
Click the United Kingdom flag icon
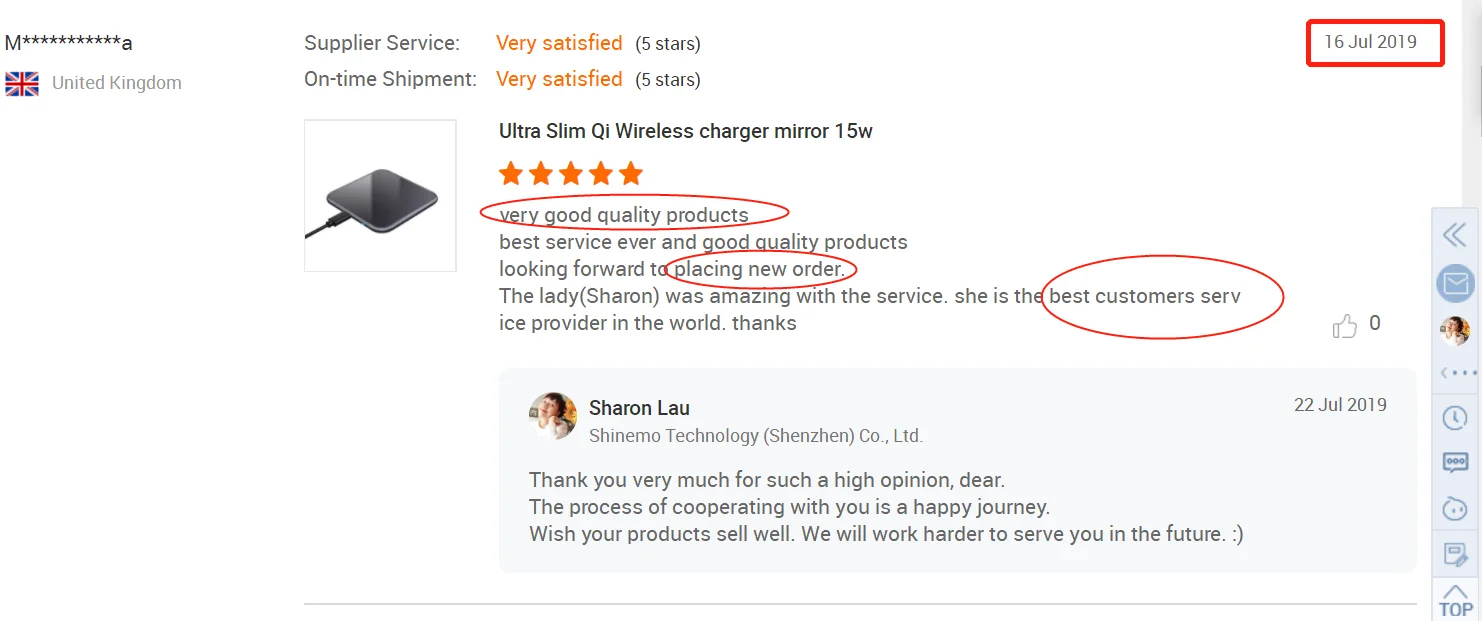click(22, 83)
